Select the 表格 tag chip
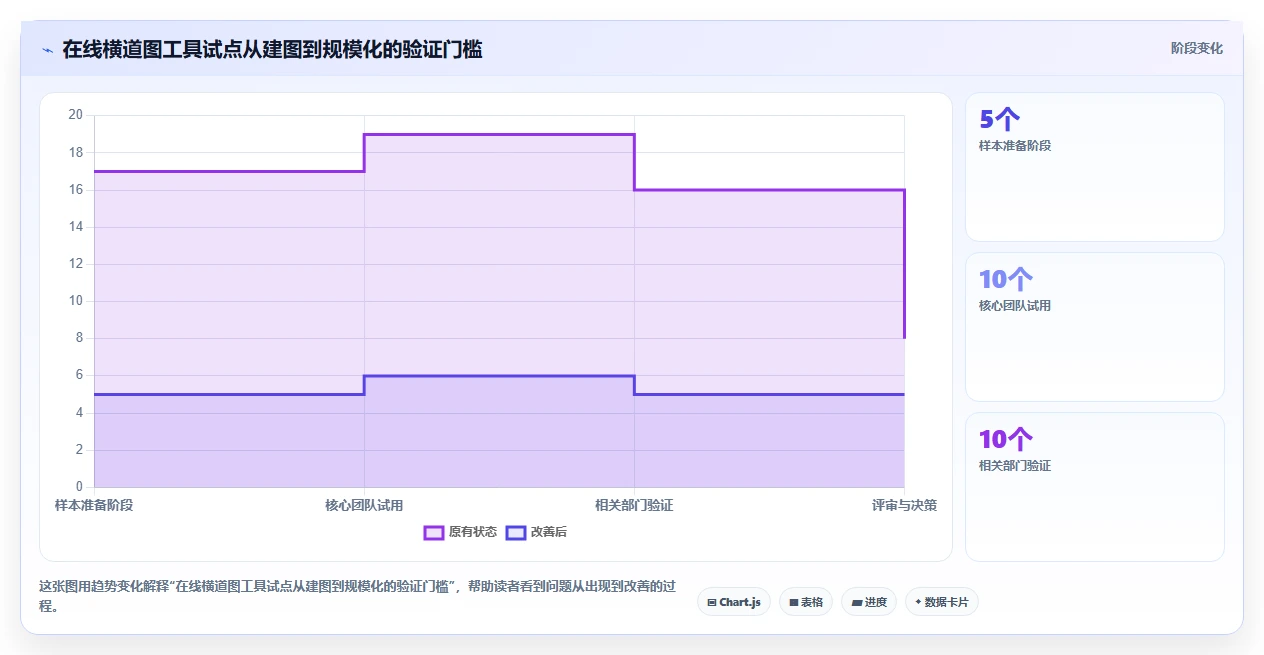Viewport: 1264px width, 655px height. click(x=806, y=602)
